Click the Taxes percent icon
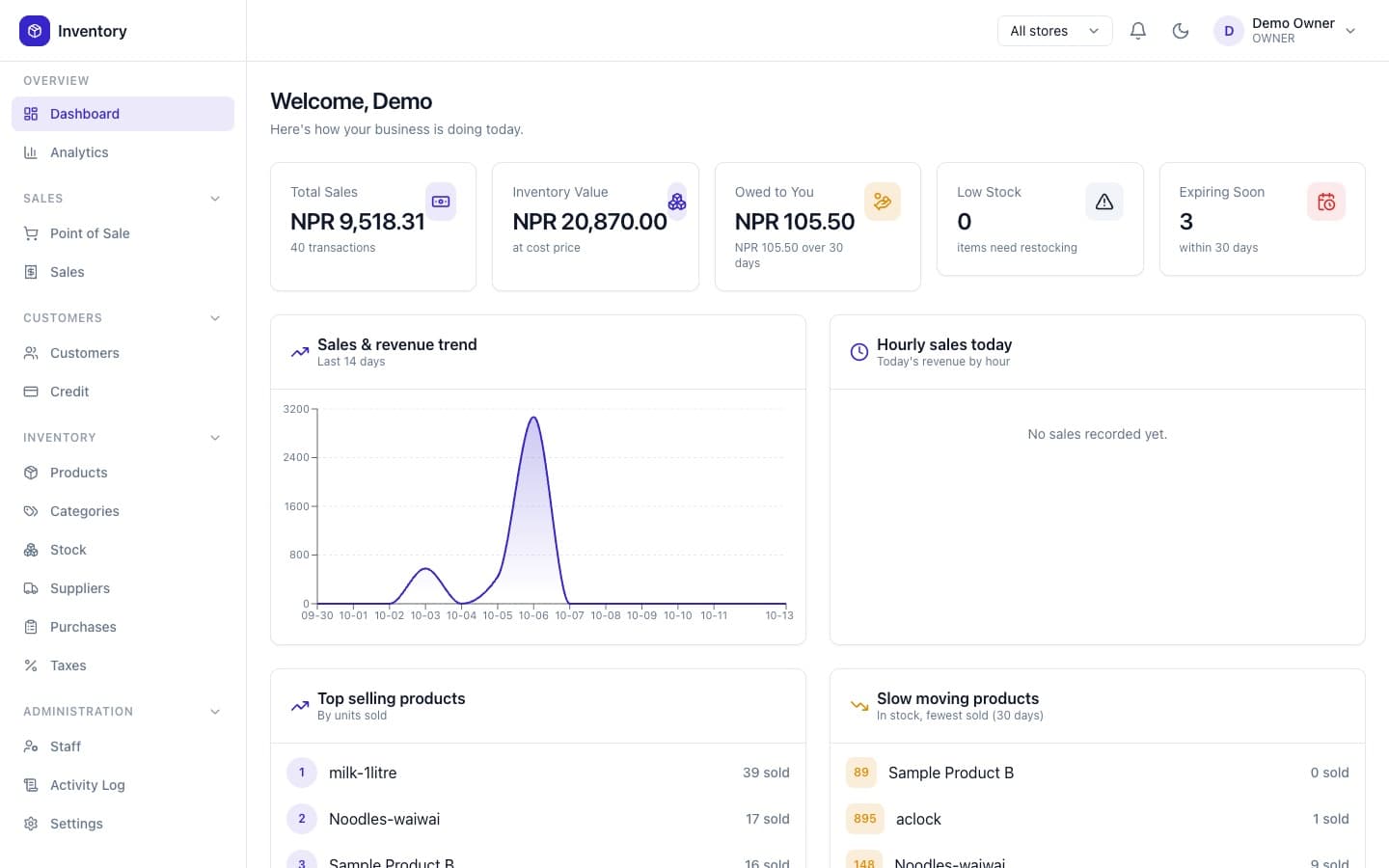The image size is (1389, 868). (x=31, y=665)
